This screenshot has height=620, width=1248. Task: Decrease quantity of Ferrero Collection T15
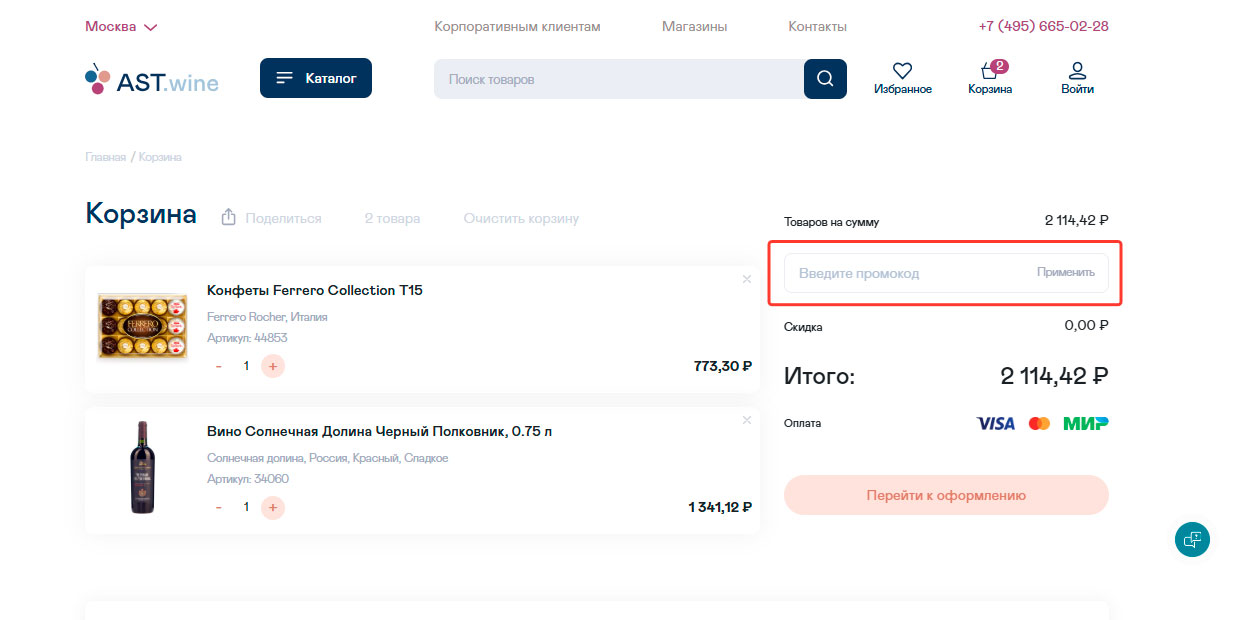[x=219, y=366]
